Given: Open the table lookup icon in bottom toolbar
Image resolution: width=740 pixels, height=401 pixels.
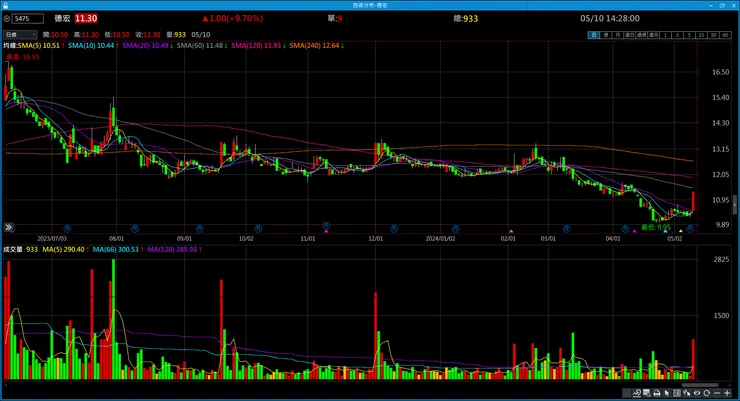Looking at the screenshot, I should [646, 393].
